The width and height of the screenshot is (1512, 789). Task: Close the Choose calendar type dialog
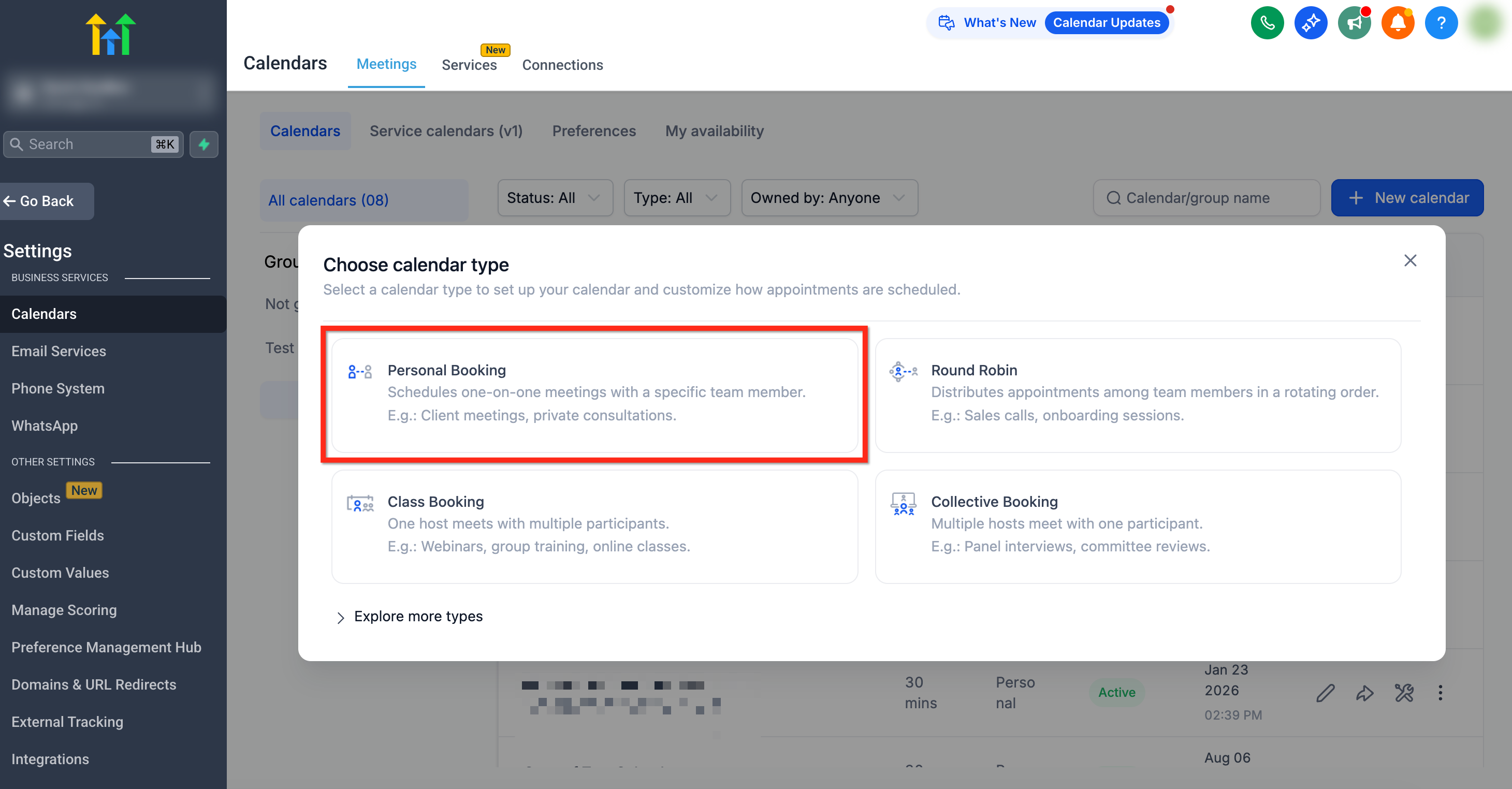click(x=1410, y=260)
